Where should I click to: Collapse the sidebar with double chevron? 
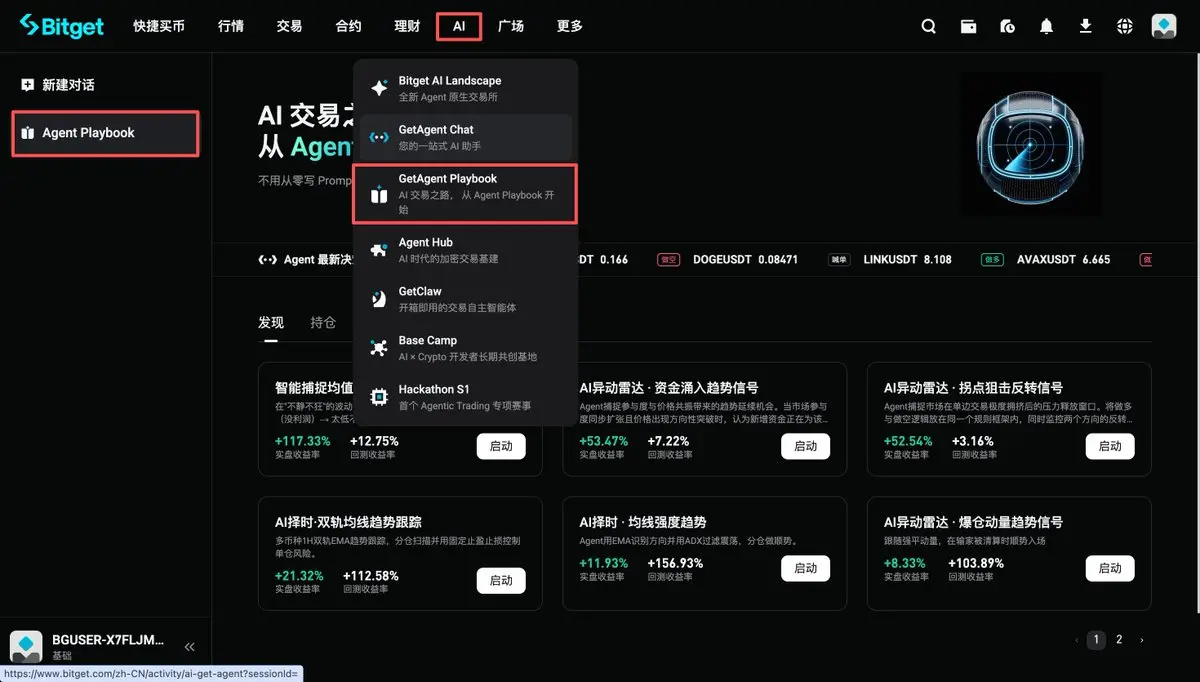[190, 647]
